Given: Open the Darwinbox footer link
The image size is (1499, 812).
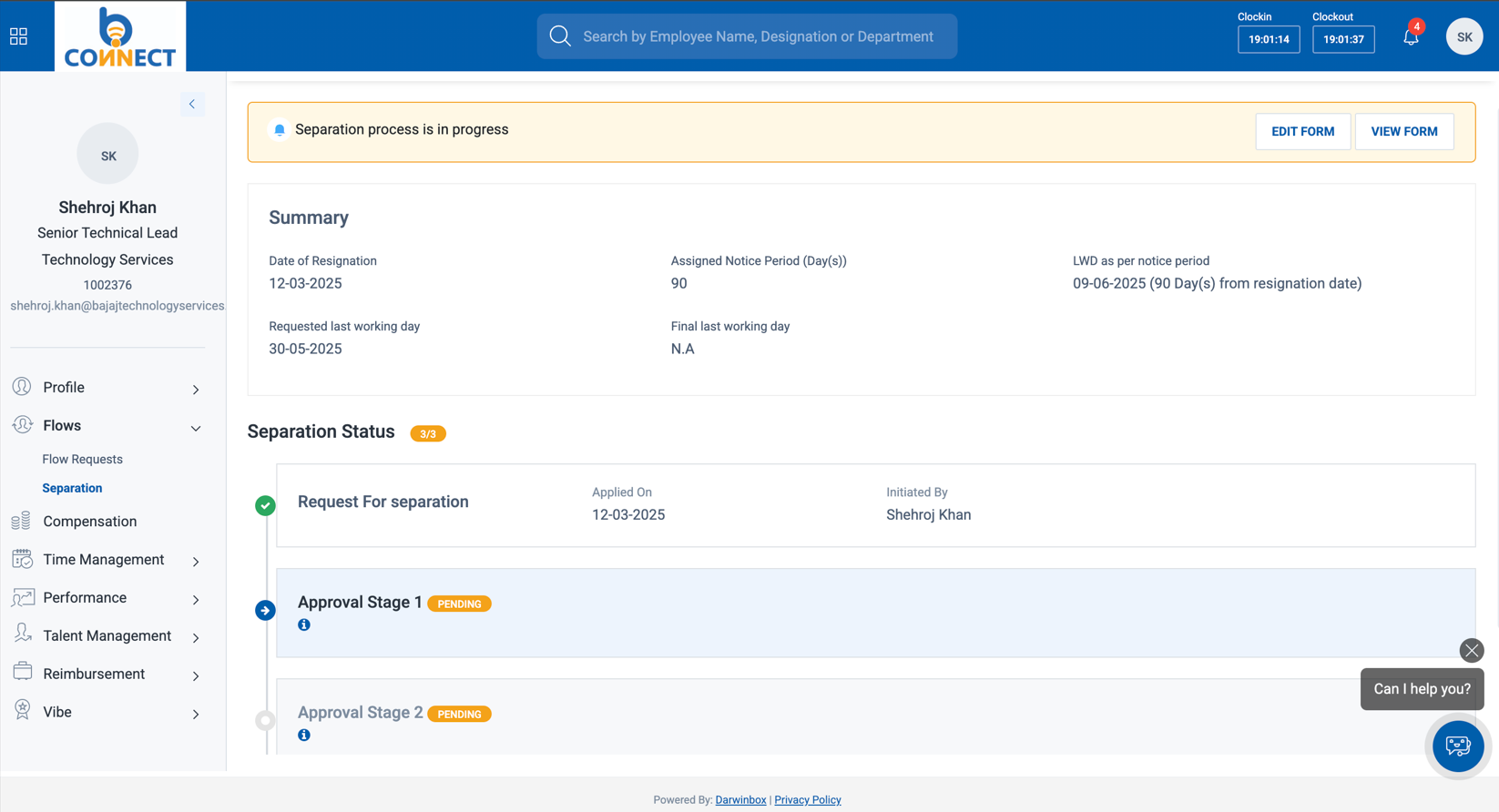Looking at the screenshot, I should tap(740, 800).
